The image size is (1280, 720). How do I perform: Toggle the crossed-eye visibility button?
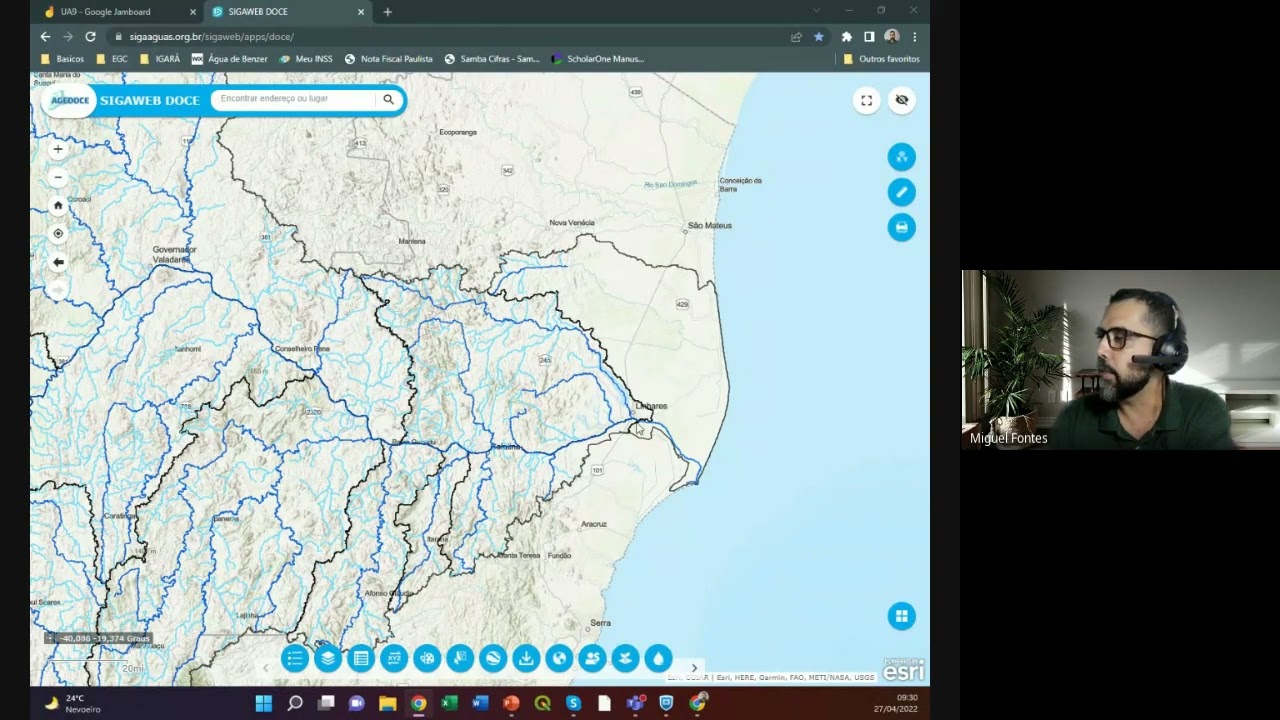[x=902, y=100]
